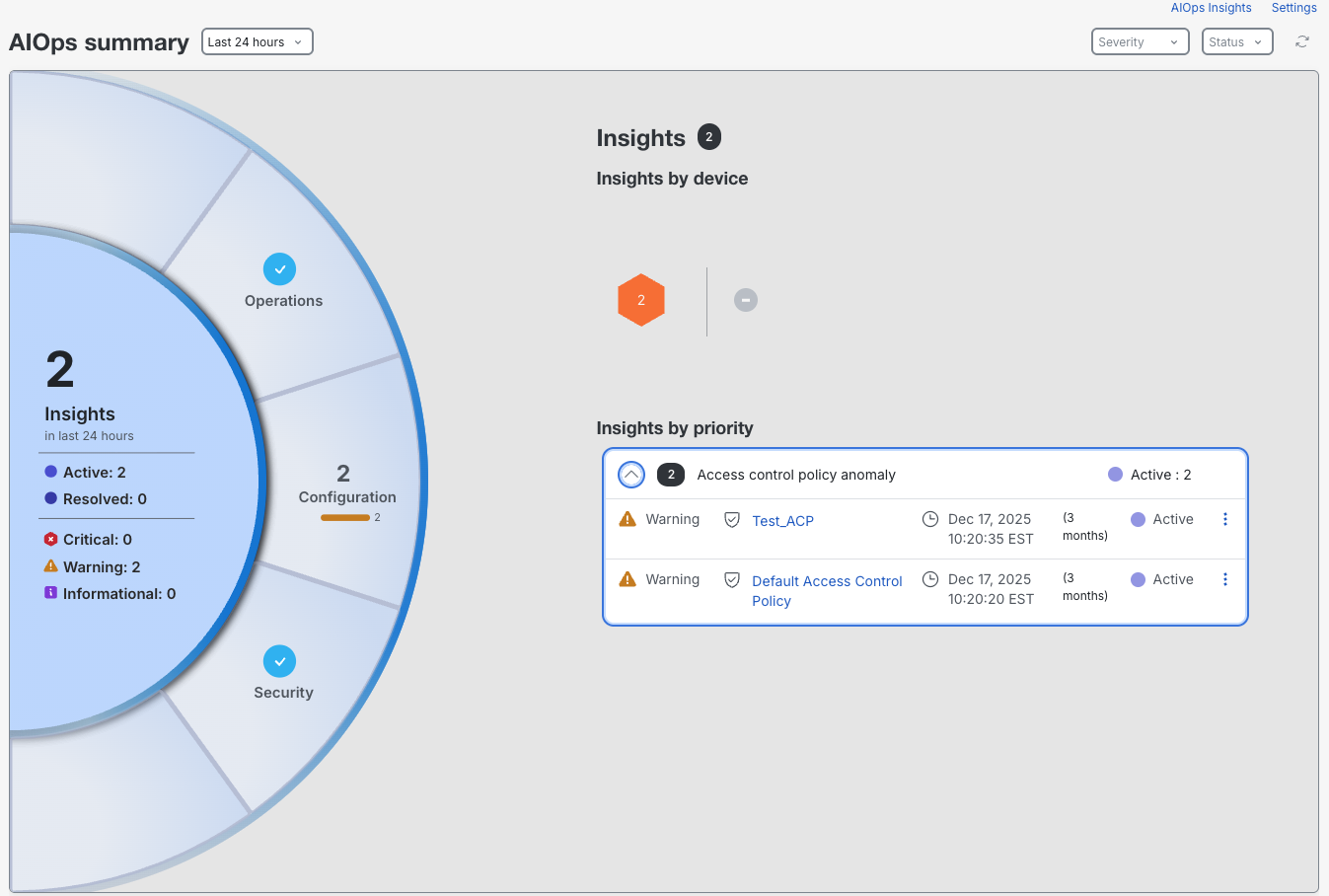The height and width of the screenshot is (896, 1329).
Task: Open Settings from the top navigation
Action: pos(1293,8)
